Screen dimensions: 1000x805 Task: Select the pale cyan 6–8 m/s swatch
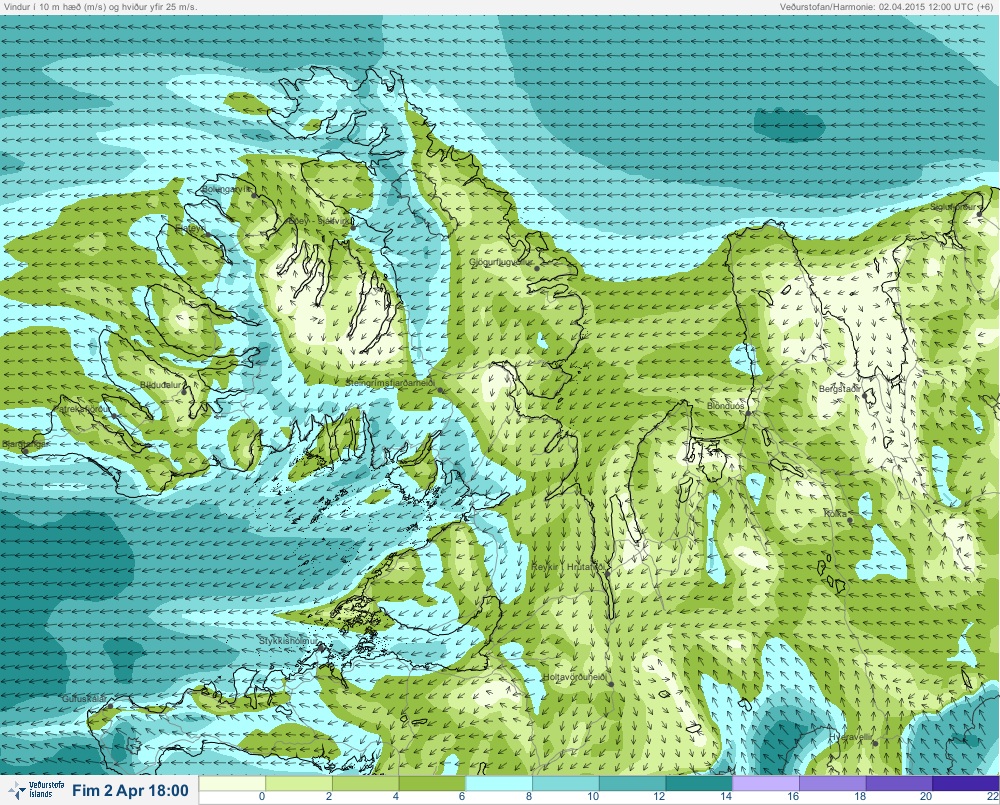[499, 783]
